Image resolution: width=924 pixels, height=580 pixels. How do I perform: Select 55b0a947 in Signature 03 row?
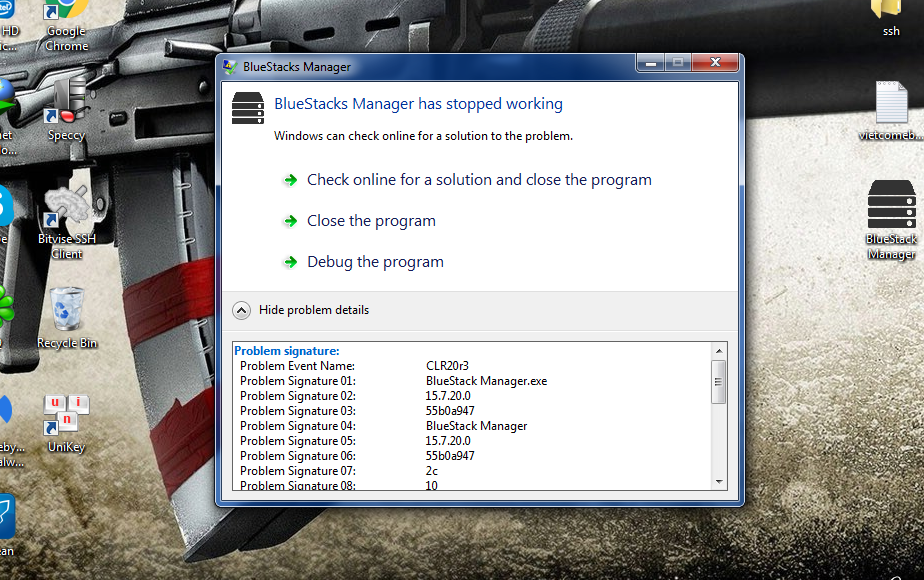[450, 411]
